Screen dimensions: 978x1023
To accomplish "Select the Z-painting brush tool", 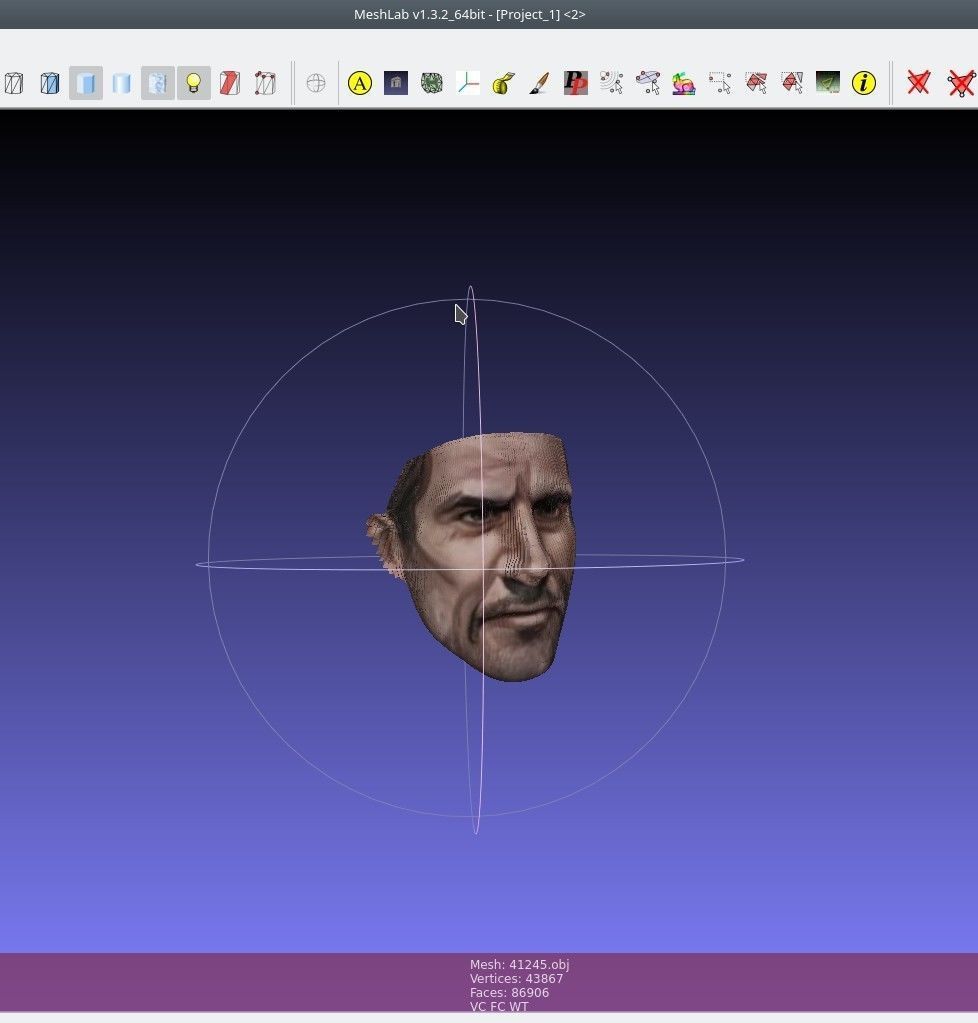I will pyautogui.click(x=537, y=84).
